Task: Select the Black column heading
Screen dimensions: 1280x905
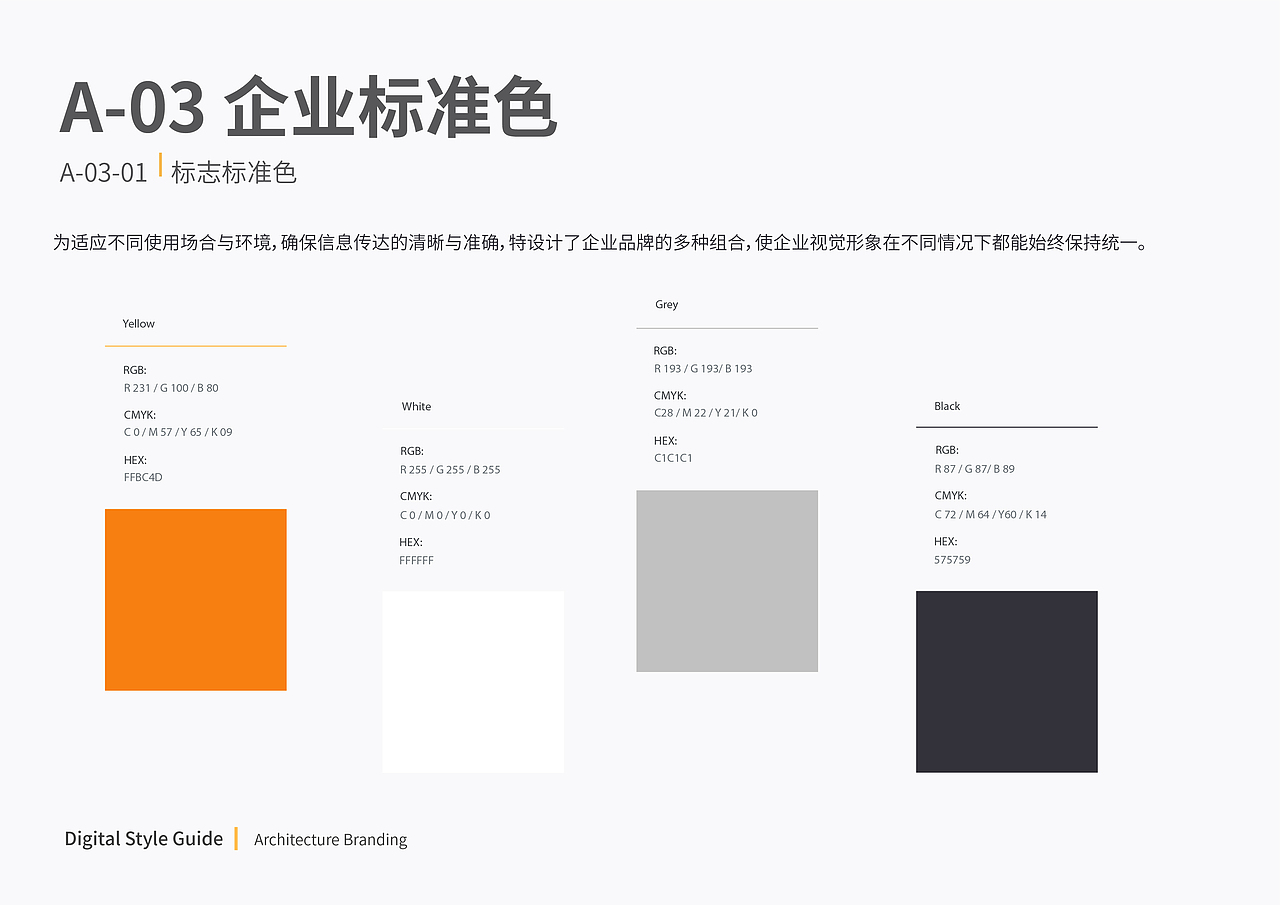Action: (946, 406)
